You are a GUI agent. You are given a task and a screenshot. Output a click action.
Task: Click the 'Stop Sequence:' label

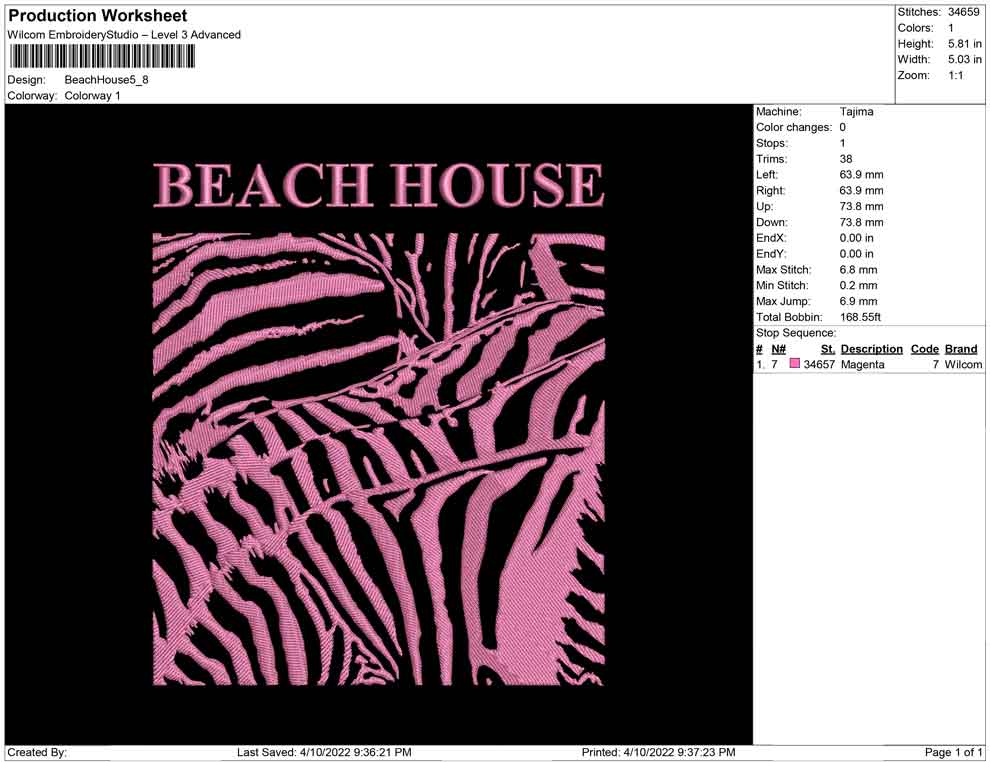[x=796, y=333]
